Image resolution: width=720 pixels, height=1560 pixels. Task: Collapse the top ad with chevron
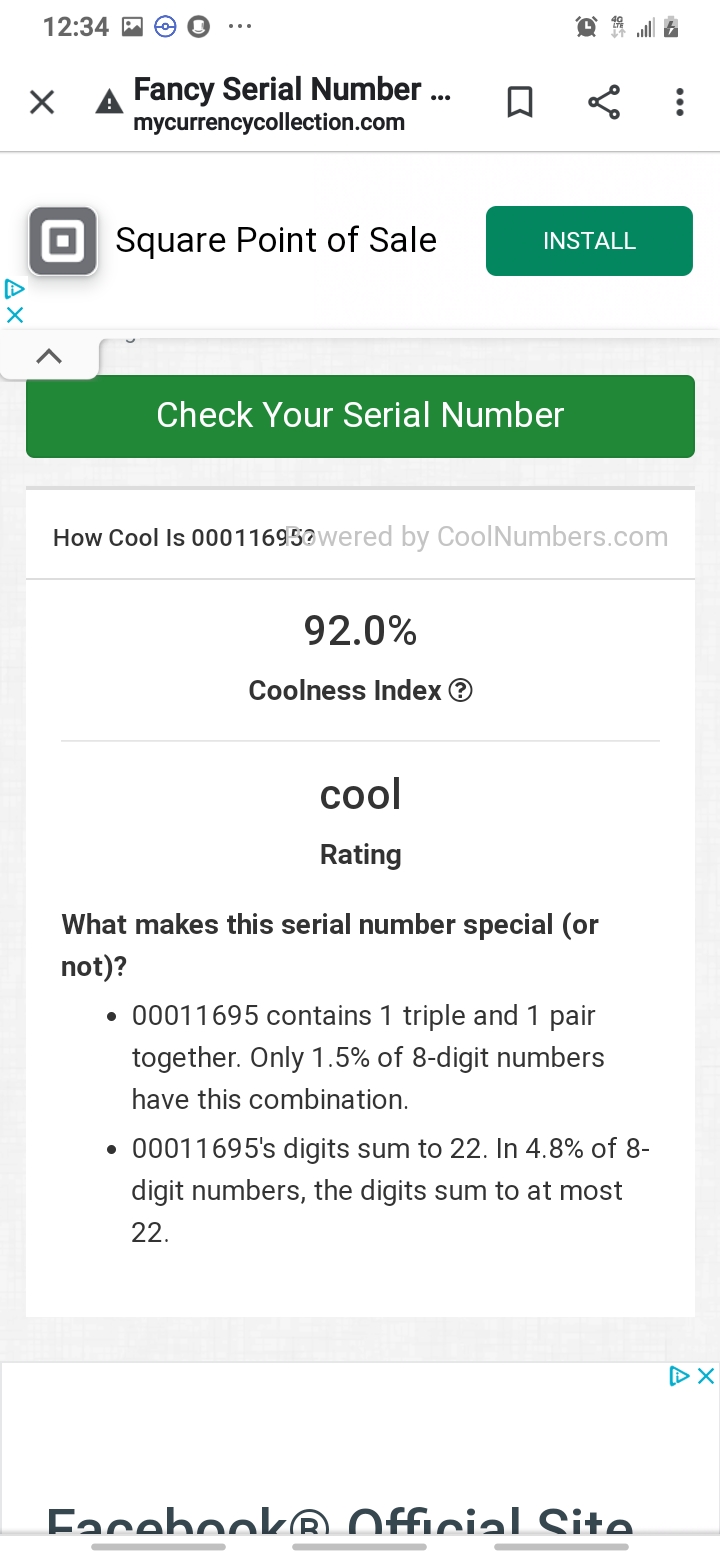[49, 357]
